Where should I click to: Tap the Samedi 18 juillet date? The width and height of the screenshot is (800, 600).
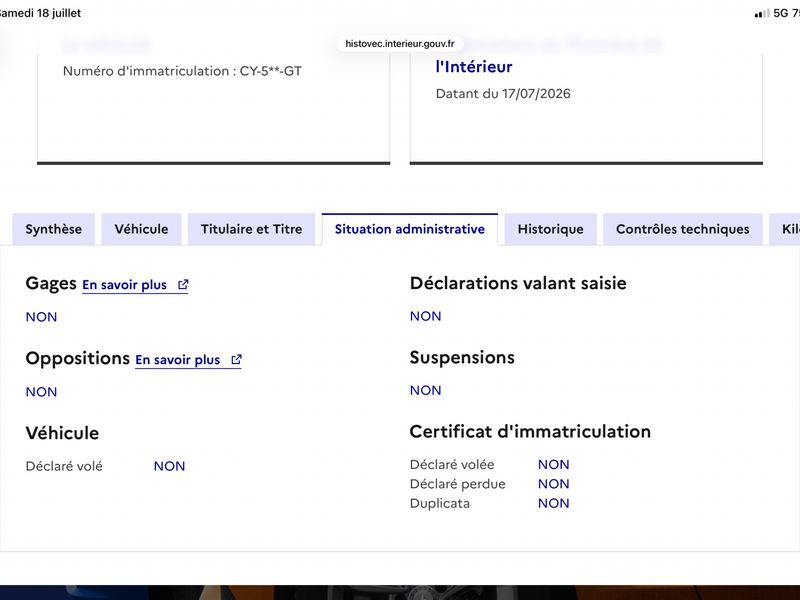pyautogui.click(x=40, y=13)
